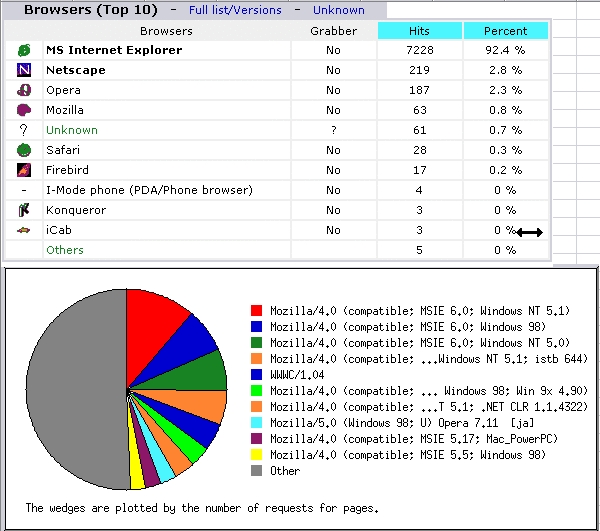Screen dimensions: 600x531
Task: Click the horizontal resize arrow cursor
Action: (530, 232)
